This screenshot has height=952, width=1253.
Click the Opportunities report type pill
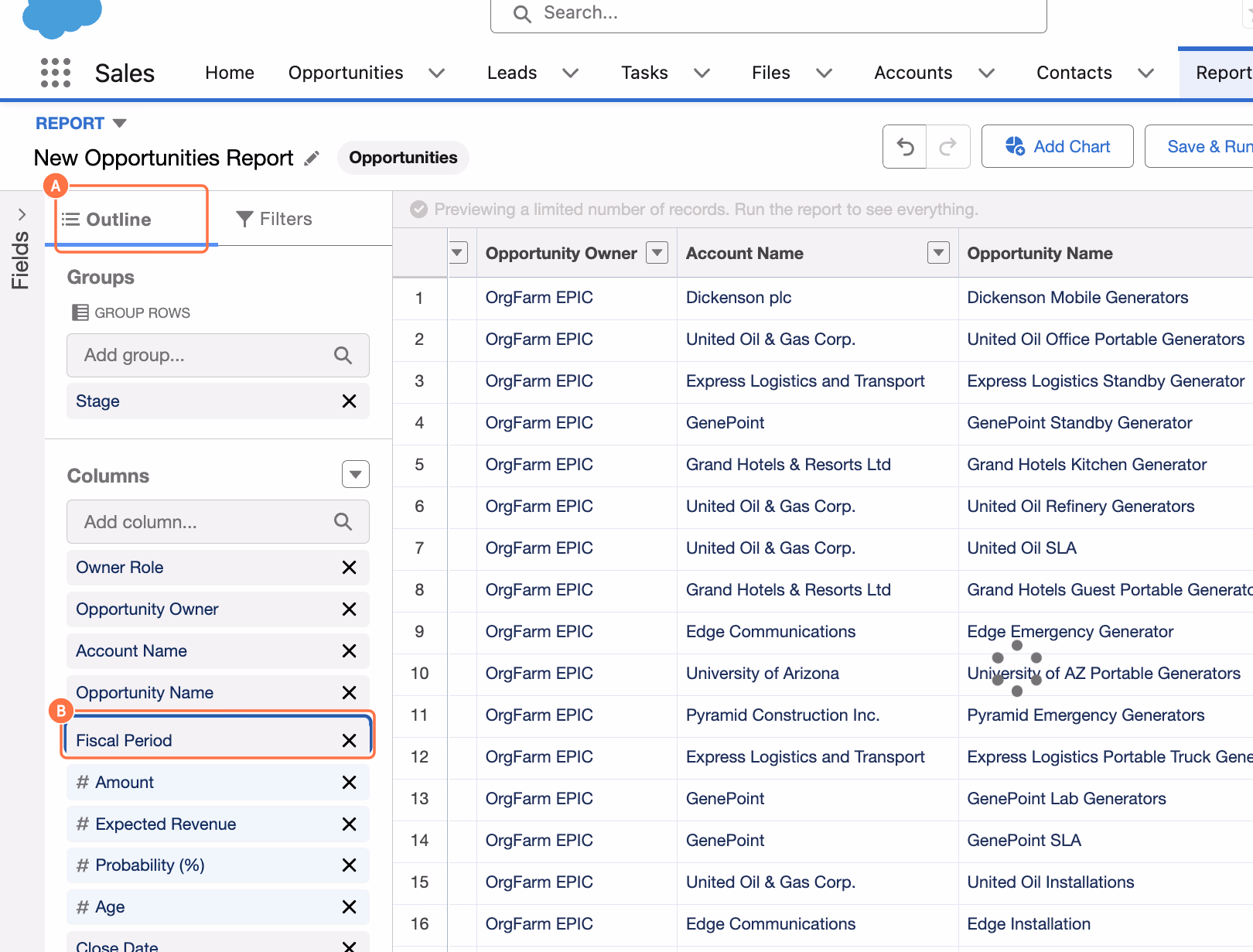pos(403,158)
